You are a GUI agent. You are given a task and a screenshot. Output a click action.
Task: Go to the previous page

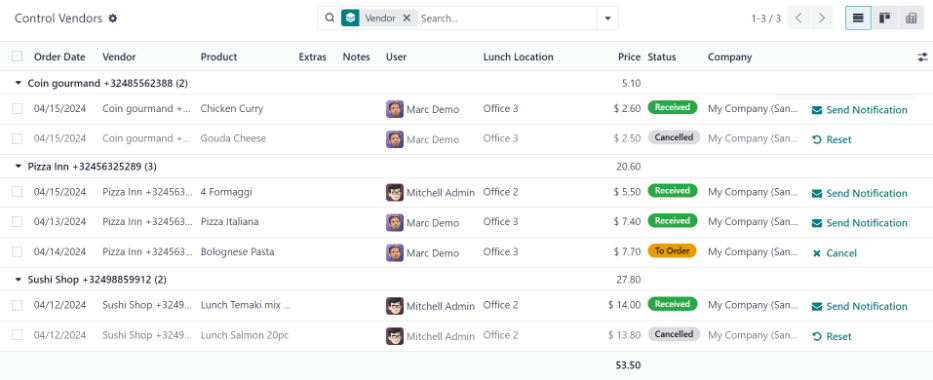(x=799, y=18)
